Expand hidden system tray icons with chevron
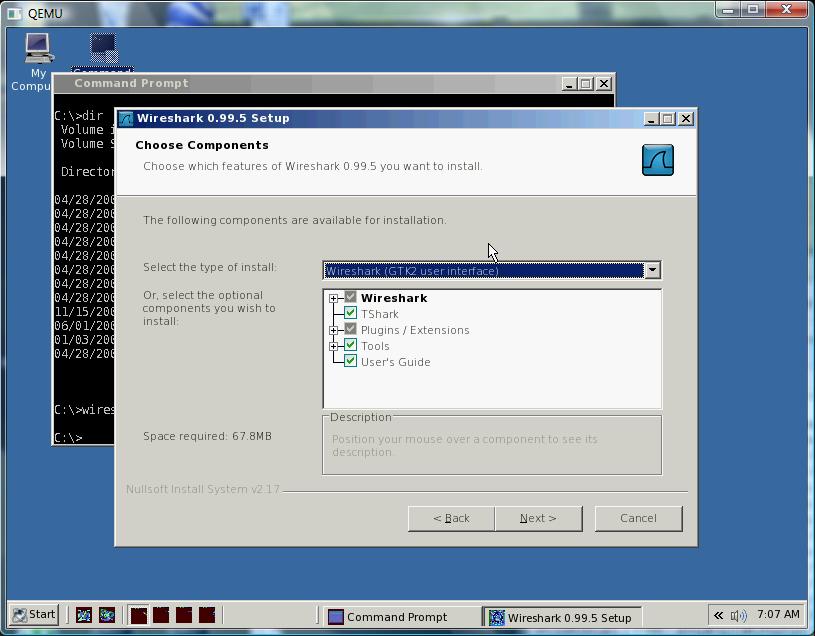Viewport: 815px width, 636px height. pos(718,615)
